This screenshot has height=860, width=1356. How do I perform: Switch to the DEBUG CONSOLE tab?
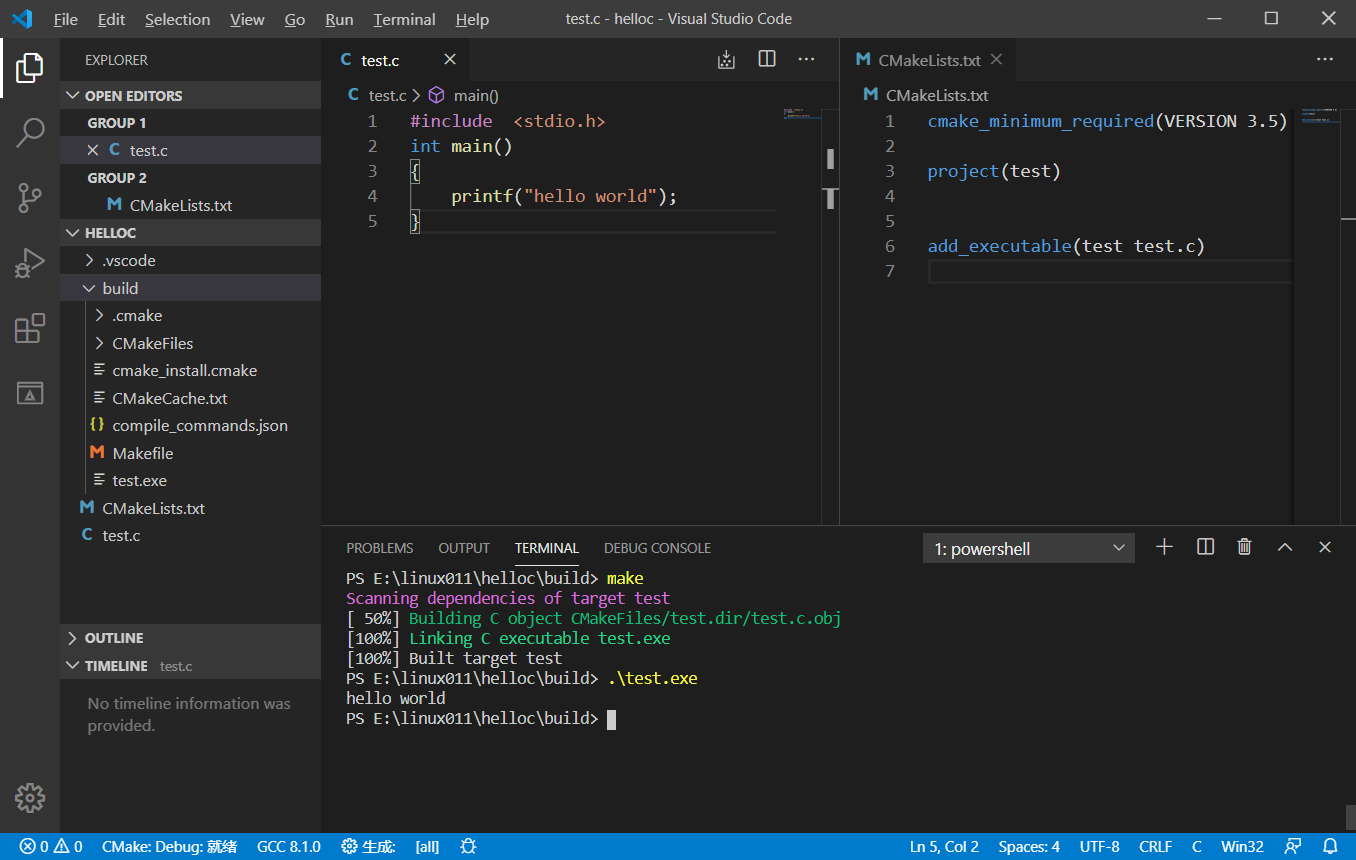click(657, 547)
